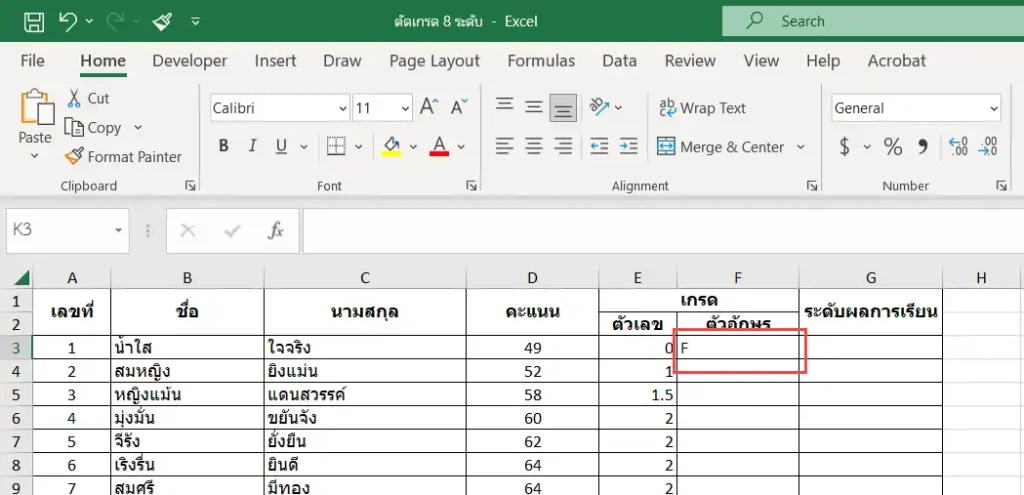
Task: Click Decrease Indent icon
Action: (x=599, y=146)
